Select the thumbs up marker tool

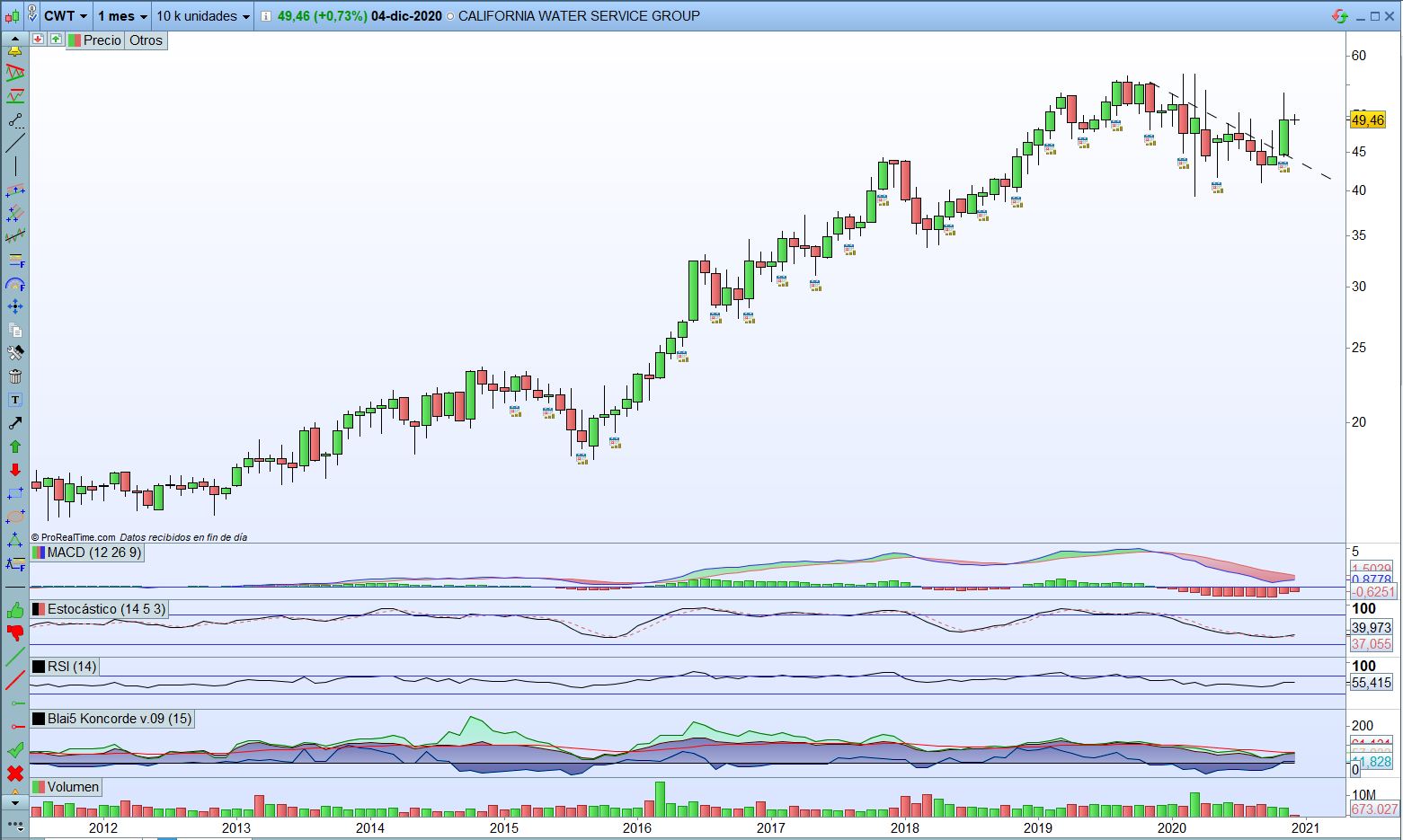14,610
